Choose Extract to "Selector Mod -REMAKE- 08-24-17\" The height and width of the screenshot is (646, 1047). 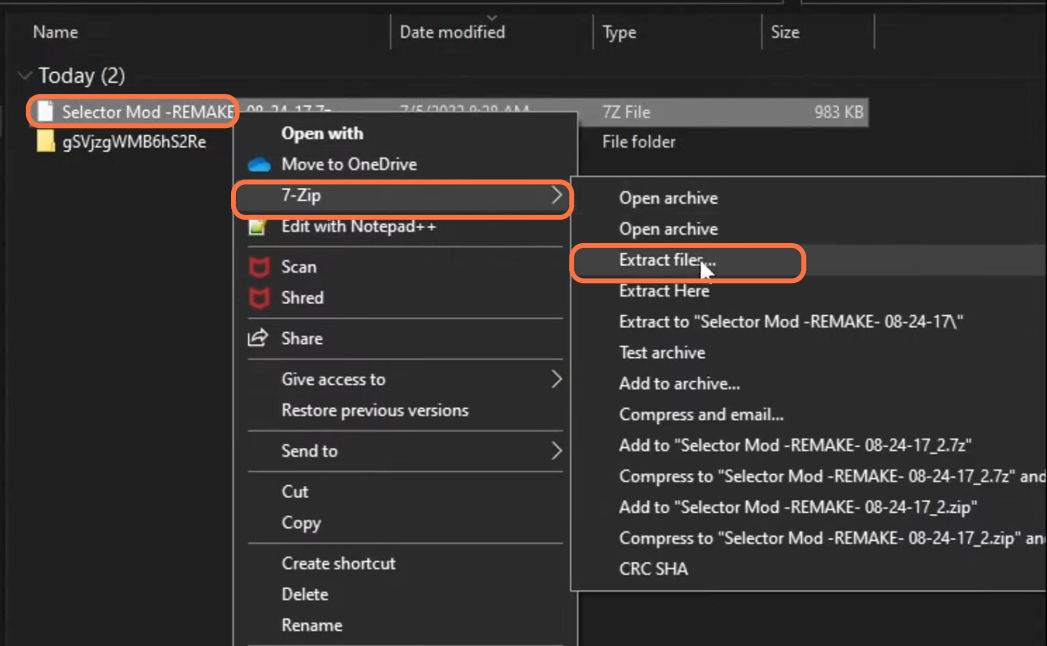point(791,322)
